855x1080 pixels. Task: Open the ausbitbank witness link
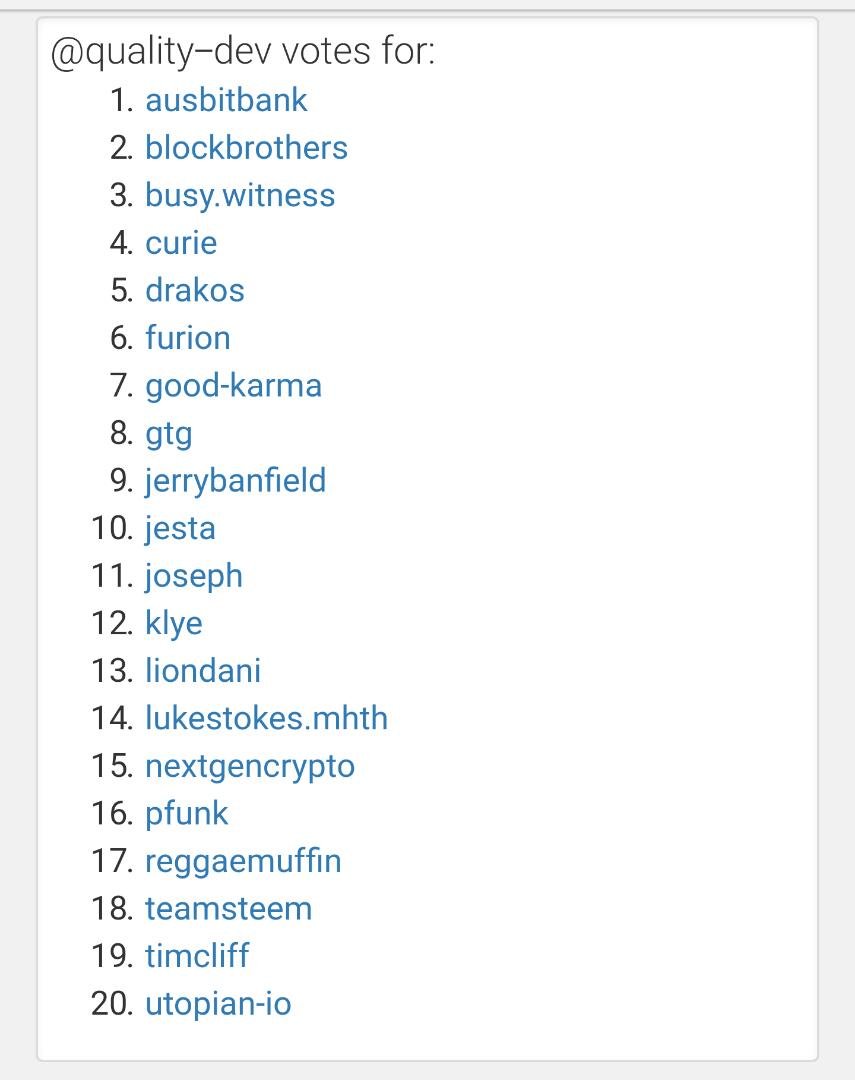[x=226, y=101]
